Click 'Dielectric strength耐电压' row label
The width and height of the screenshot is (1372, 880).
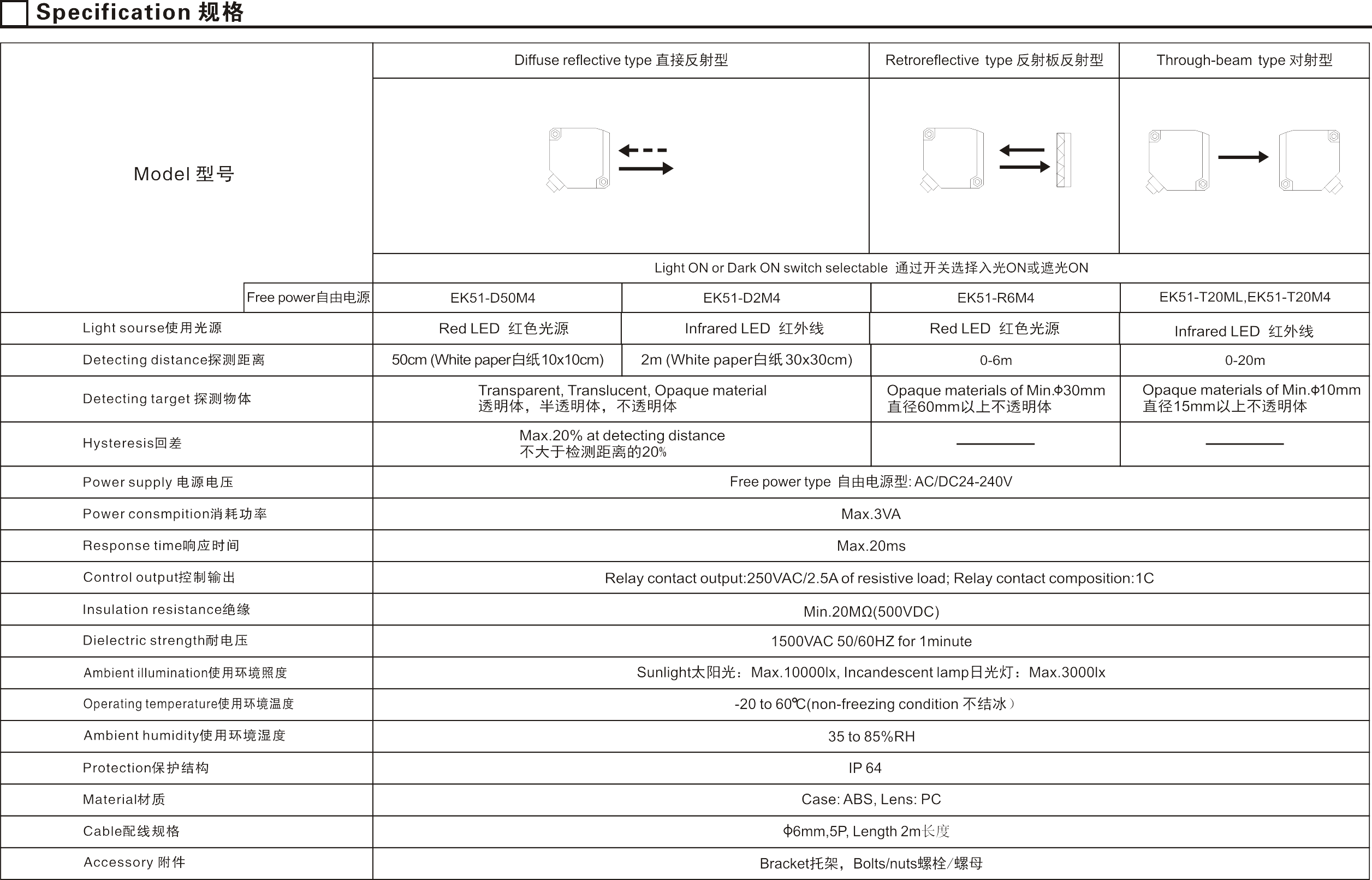[x=165, y=641]
